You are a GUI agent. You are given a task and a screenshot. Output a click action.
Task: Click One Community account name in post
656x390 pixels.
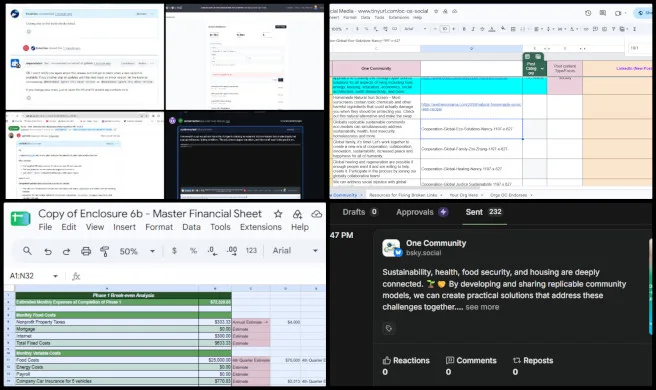coord(436,243)
